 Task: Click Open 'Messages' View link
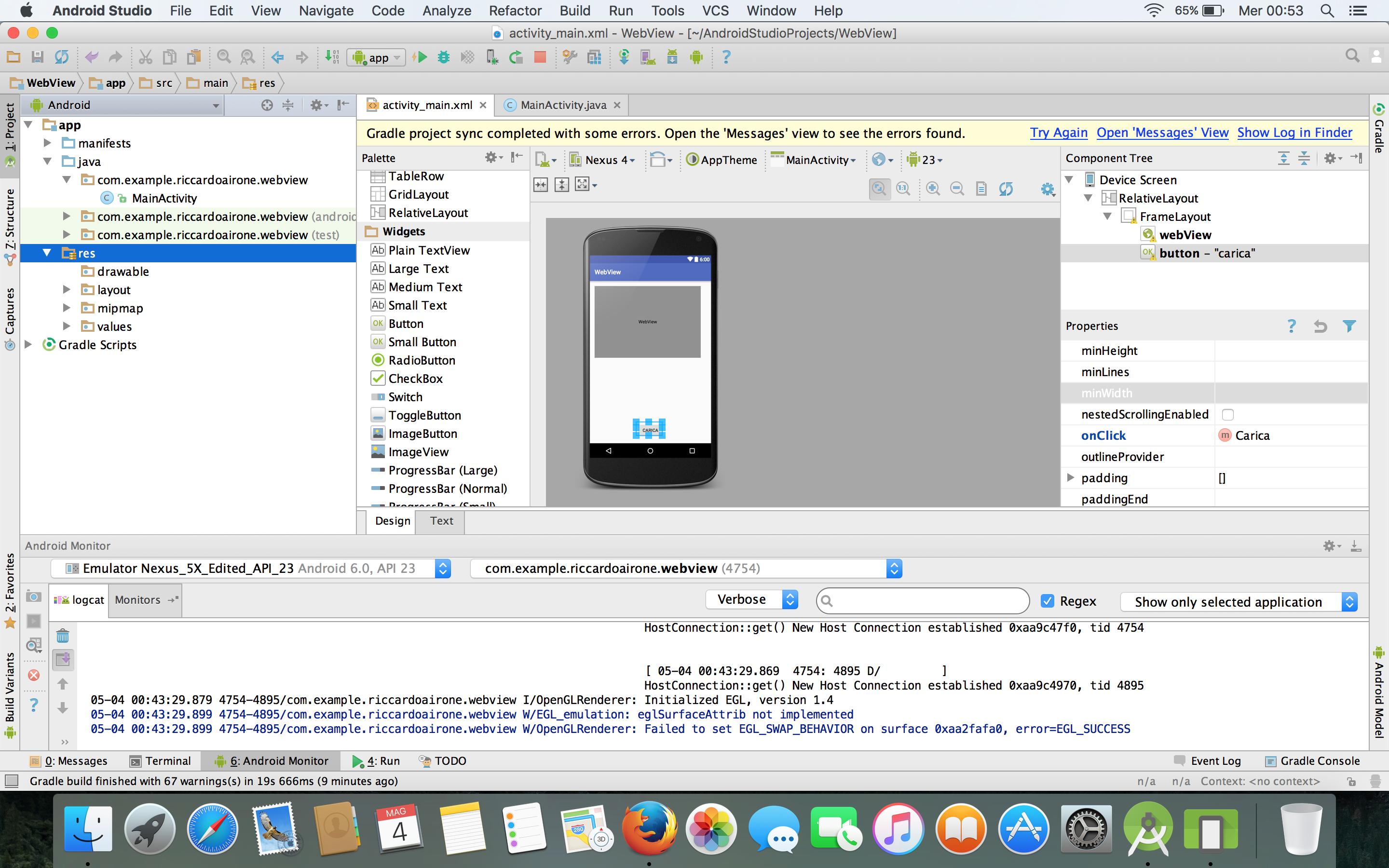click(x=1162, y=133)
